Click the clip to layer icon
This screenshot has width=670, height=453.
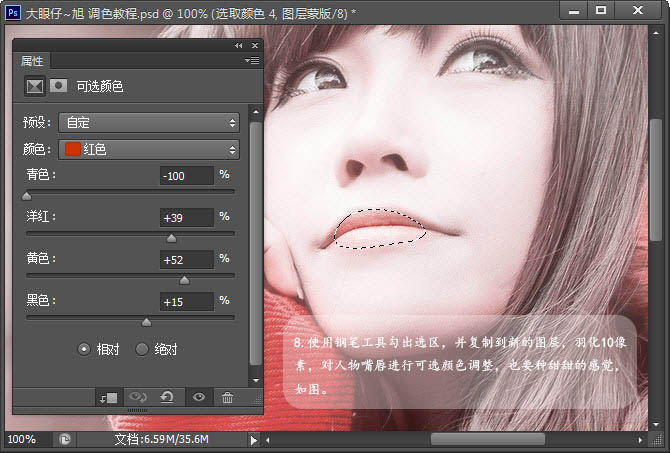coord(108,397)
